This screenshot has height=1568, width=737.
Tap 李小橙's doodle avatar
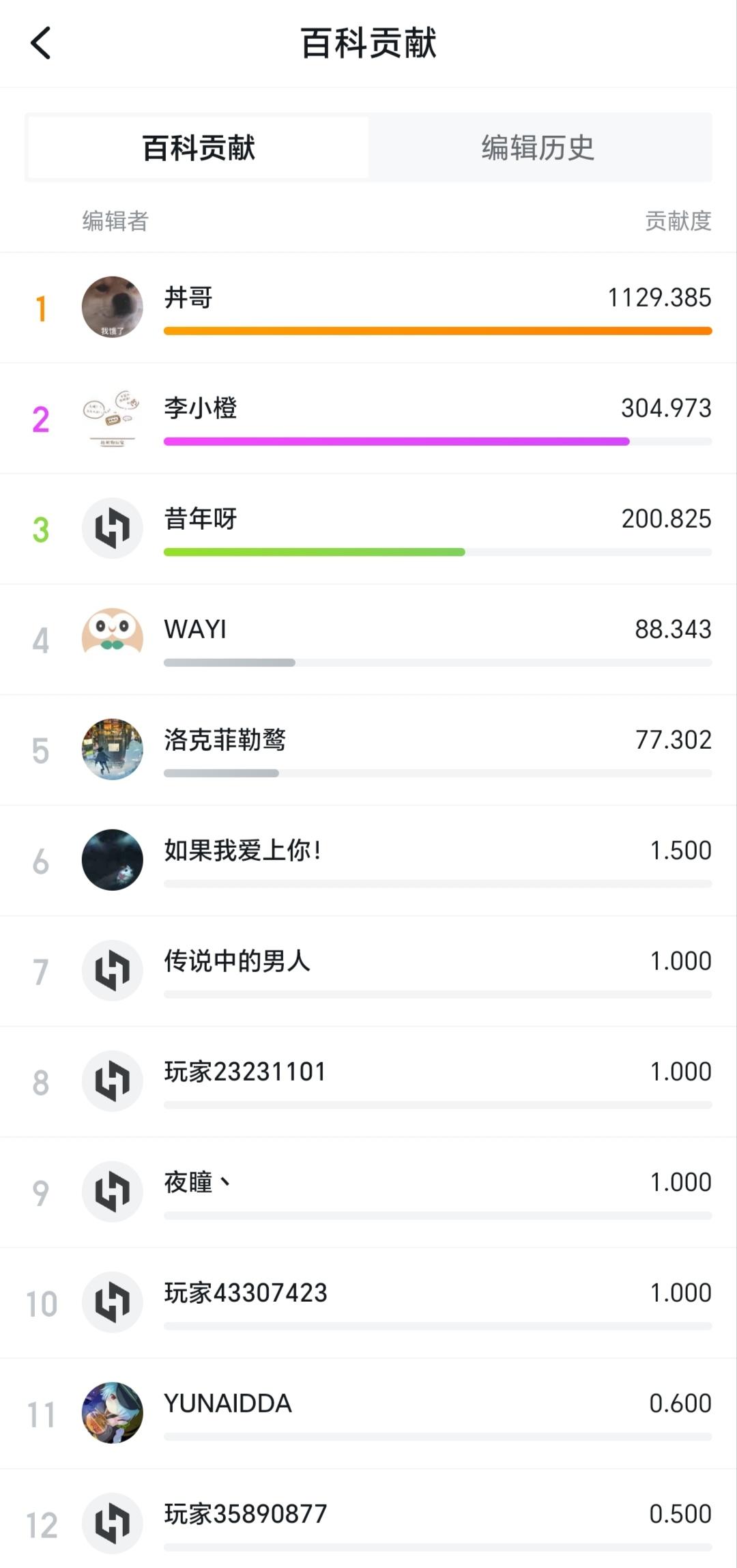pyautogui.click(x=113, y=418)
